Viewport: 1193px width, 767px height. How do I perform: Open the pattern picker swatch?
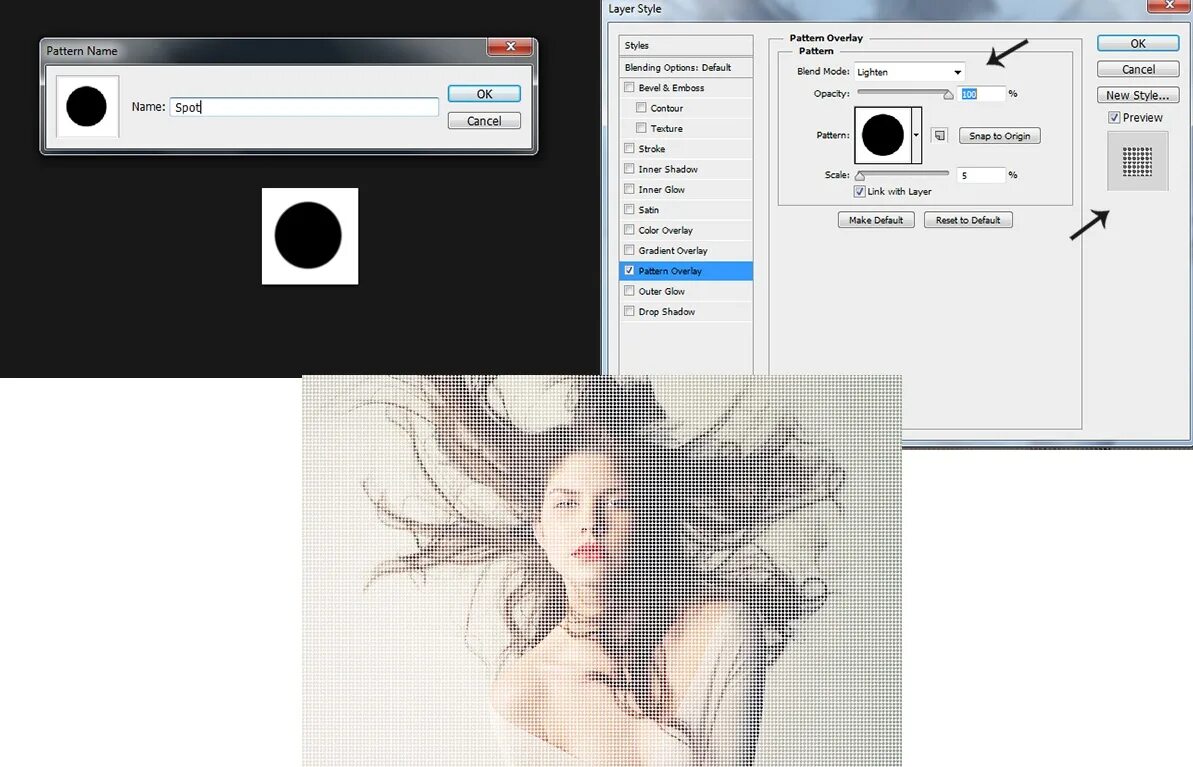(883, 135)
